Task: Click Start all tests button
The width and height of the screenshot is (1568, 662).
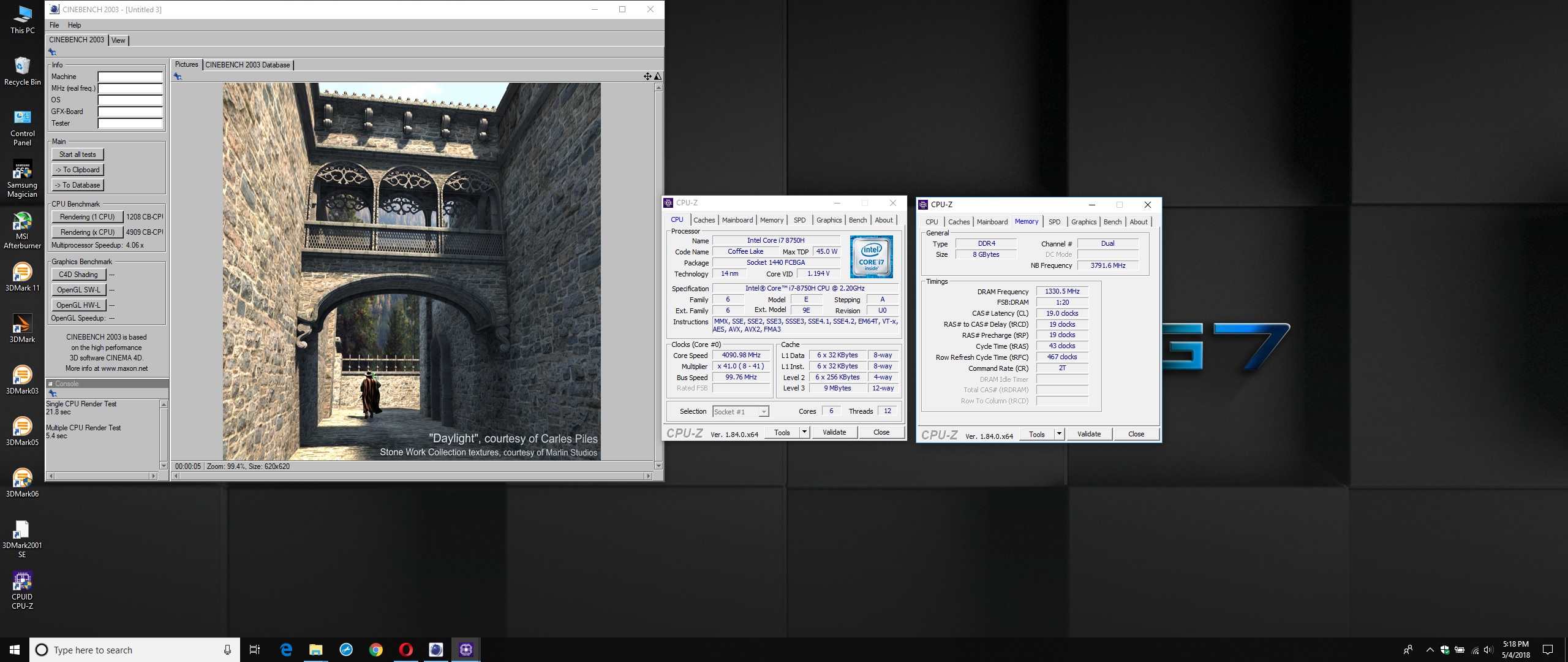Action: [78, 154]
